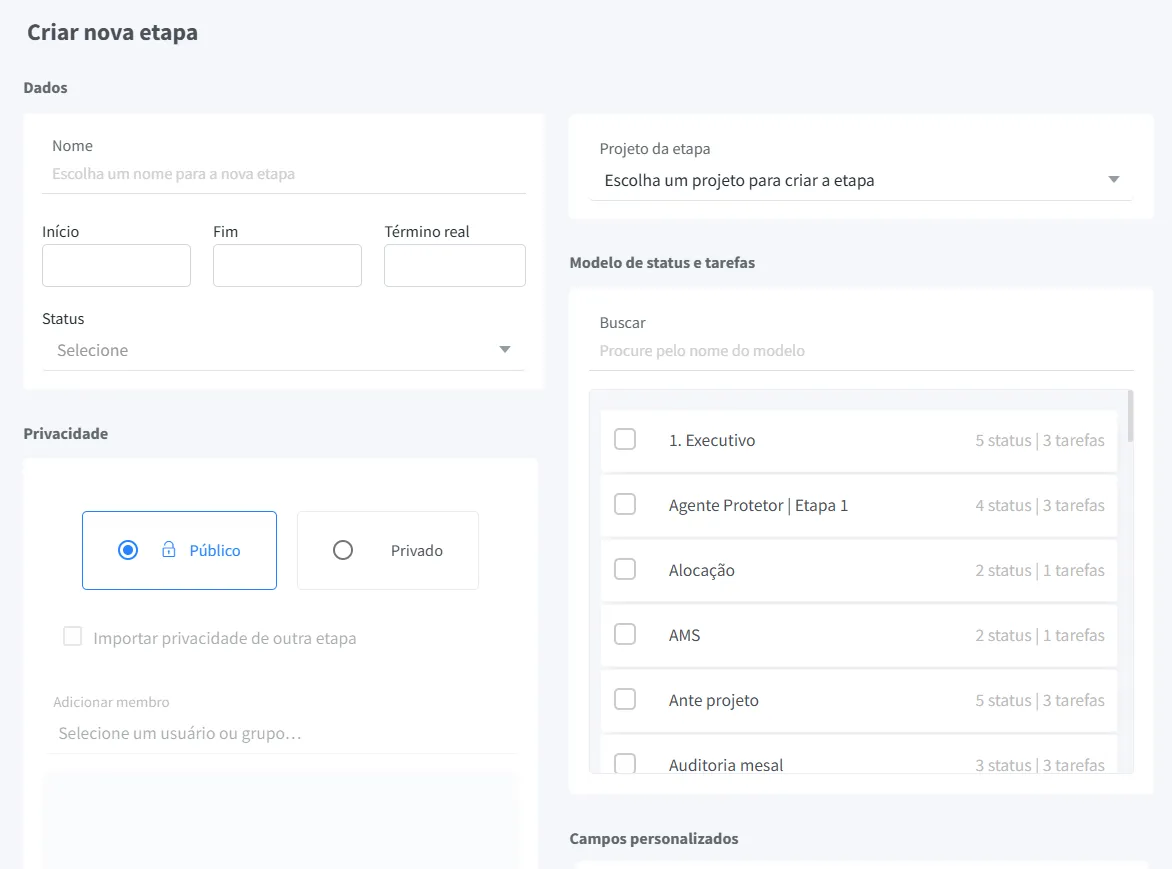1172x869 pixels.
Task: Click the Fim date field
Action: 287,265
